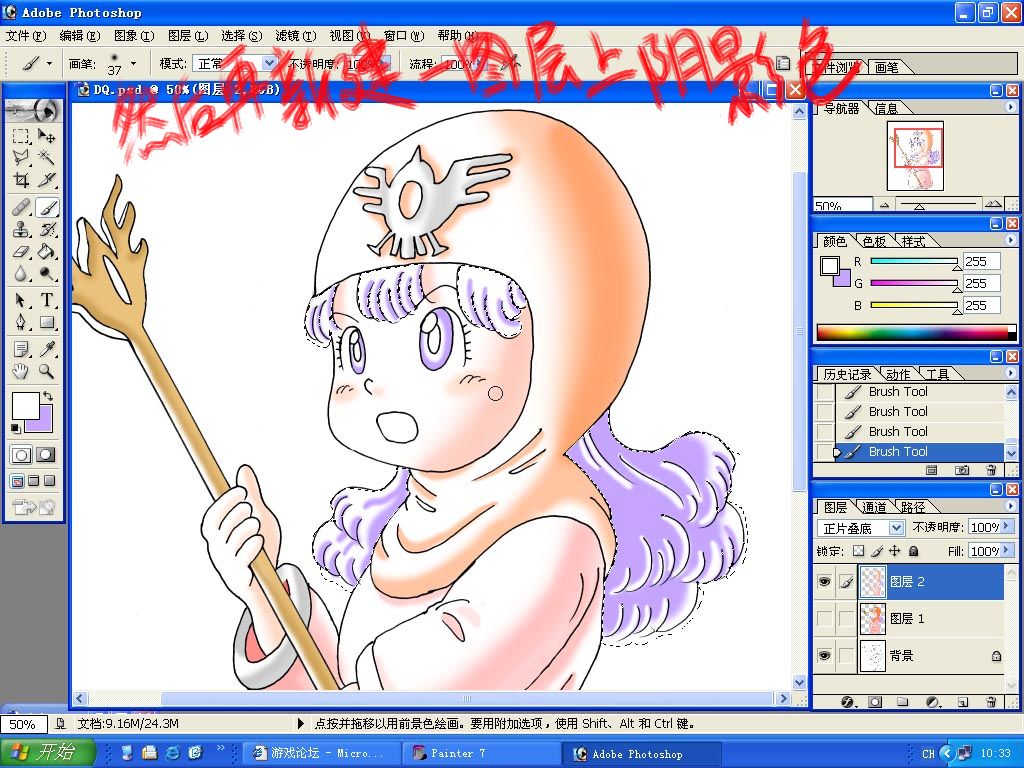Switch to the 色板 tab

(874, 241)
